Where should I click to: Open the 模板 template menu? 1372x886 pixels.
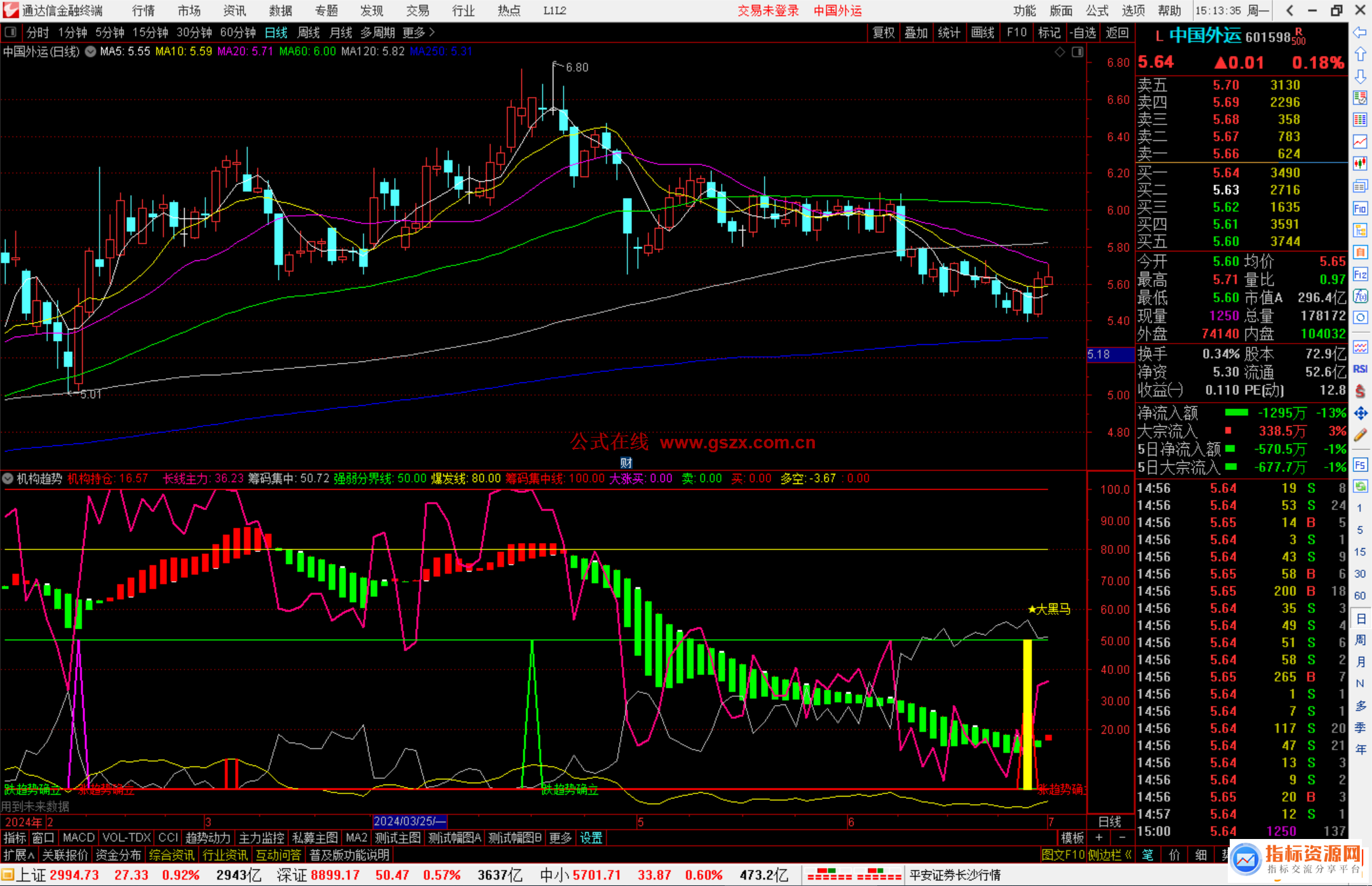pos(1072,838)
